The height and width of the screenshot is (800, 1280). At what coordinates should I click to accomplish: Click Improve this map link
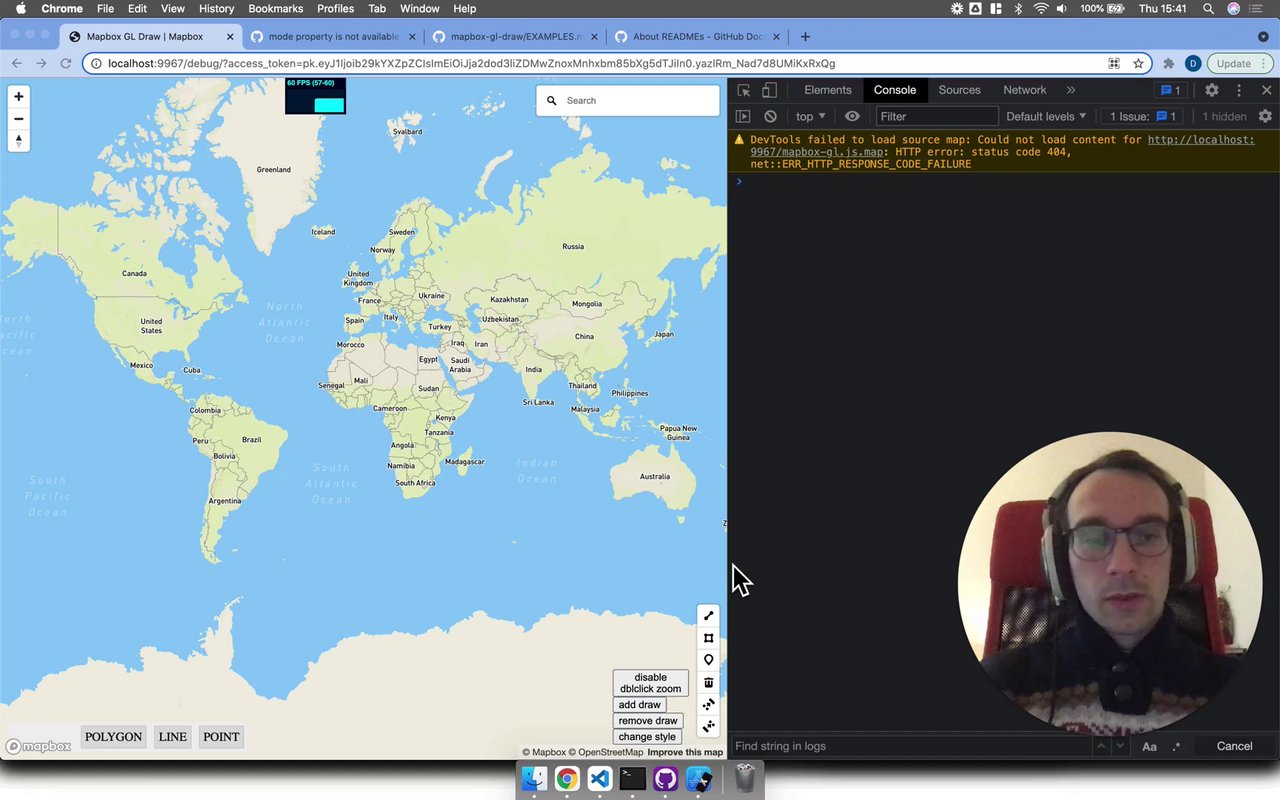pyautogui.click(x=685, y=752)
